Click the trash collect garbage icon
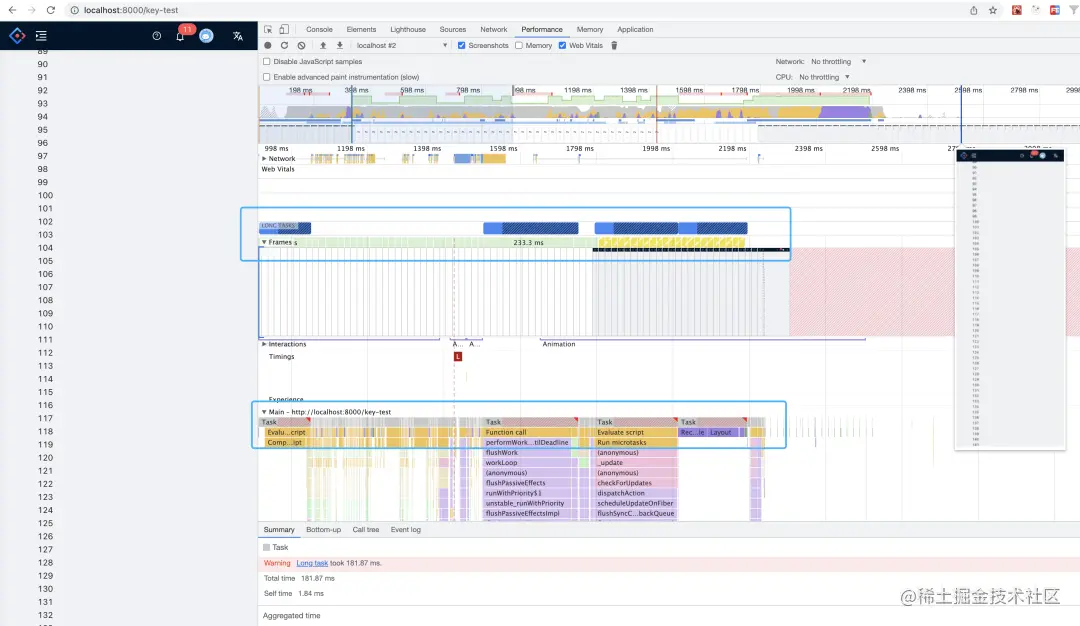Screen dimensions: 1080x626 tap(614, 45)
